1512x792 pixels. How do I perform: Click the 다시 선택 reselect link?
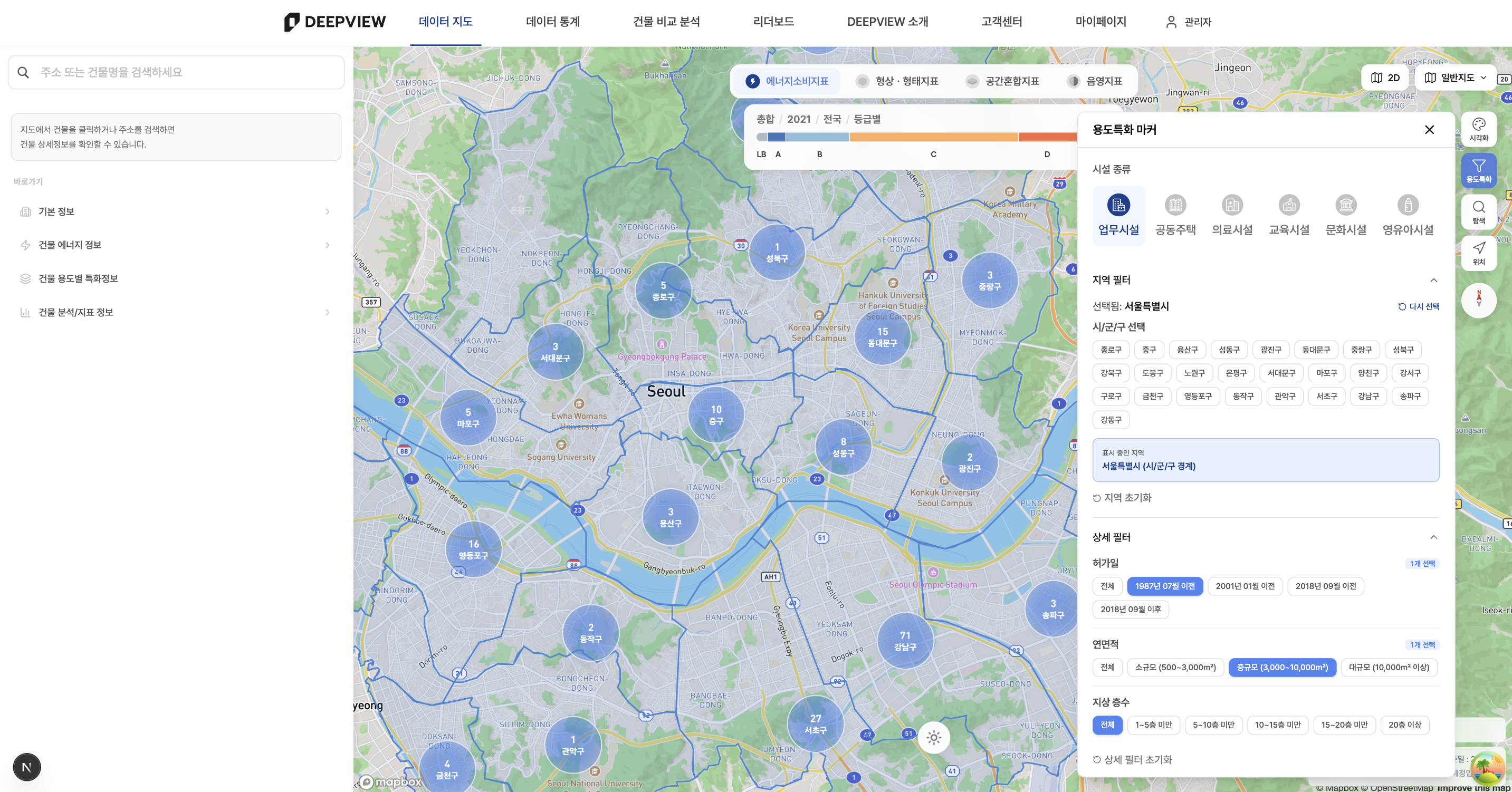(x=1419, y=306)
